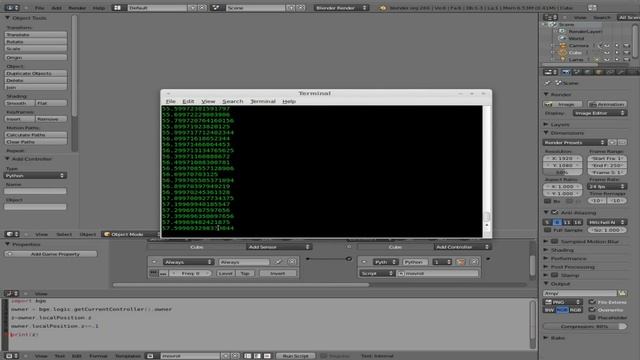This screenshot has width=640, height=360.
Task: Click the output folder browse icon
Action: pos(622,293)
